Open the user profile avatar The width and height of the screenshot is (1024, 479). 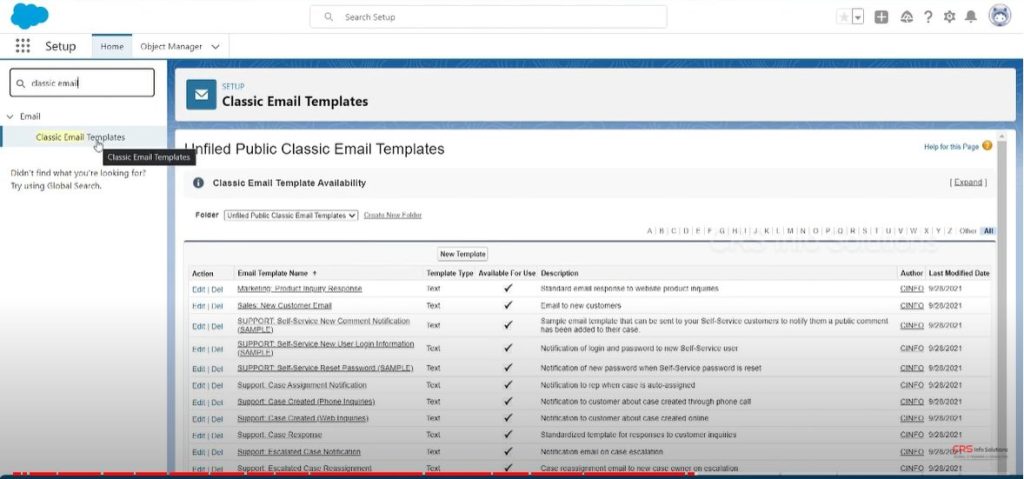click(x=999, y=16)
